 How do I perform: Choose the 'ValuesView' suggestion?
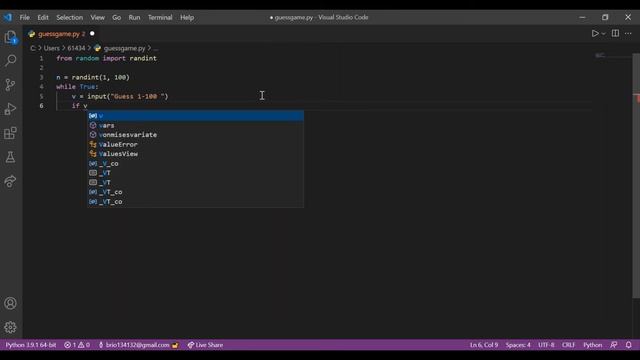pyautogui.click(x=196, y=154)
